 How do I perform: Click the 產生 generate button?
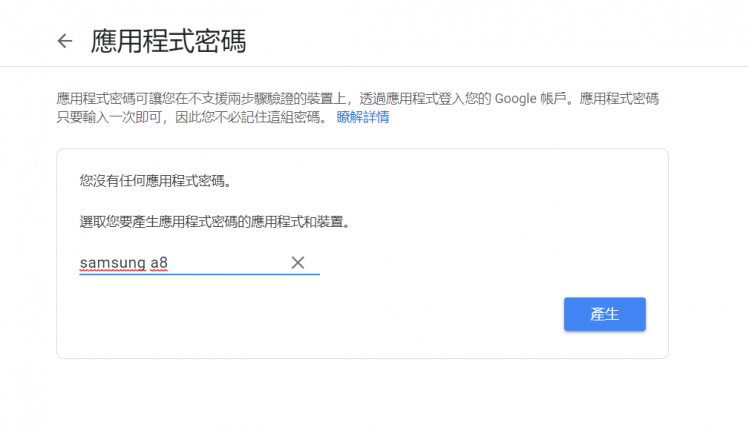click(604, 314)
